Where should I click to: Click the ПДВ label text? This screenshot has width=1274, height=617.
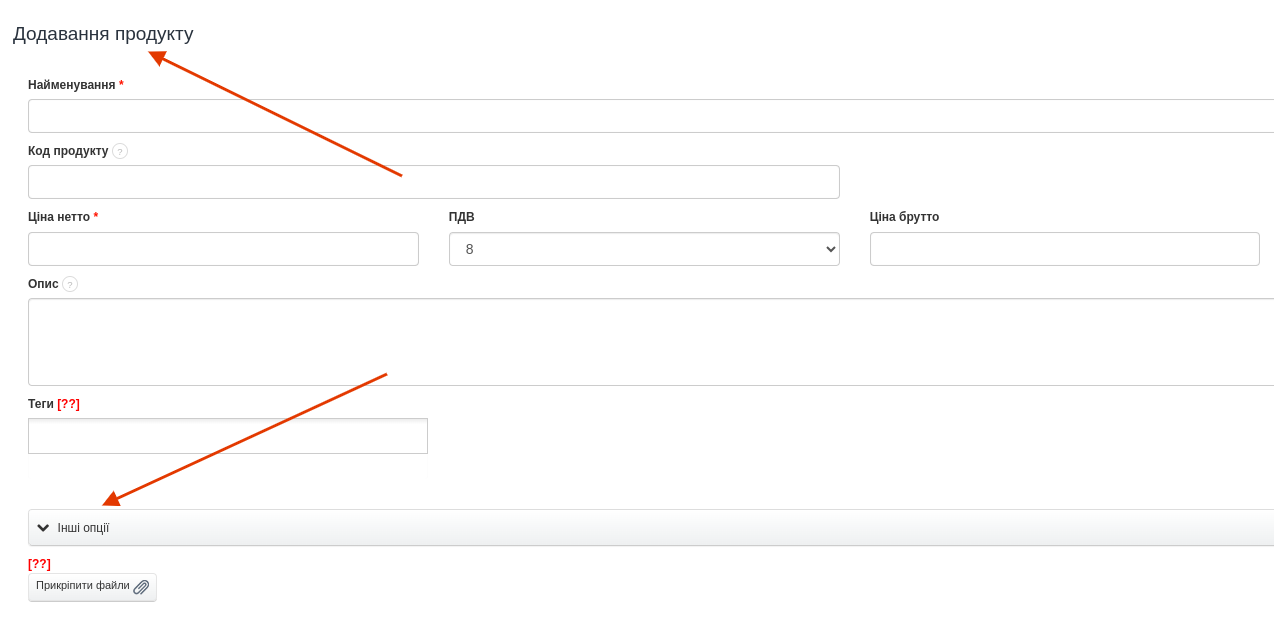(462, 217)
